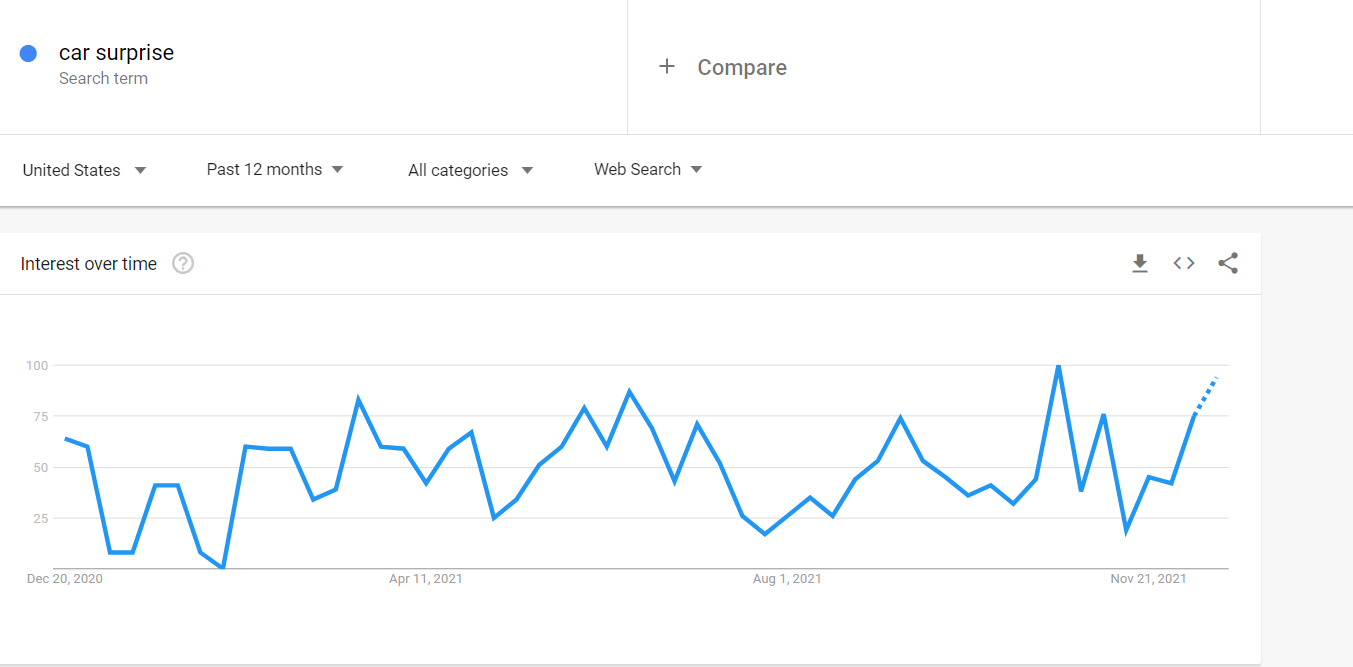Click the Search term label under car surprise
The width and height of the screenshot is (1353, 667).
pyautogui.click(x=103, y=79)
